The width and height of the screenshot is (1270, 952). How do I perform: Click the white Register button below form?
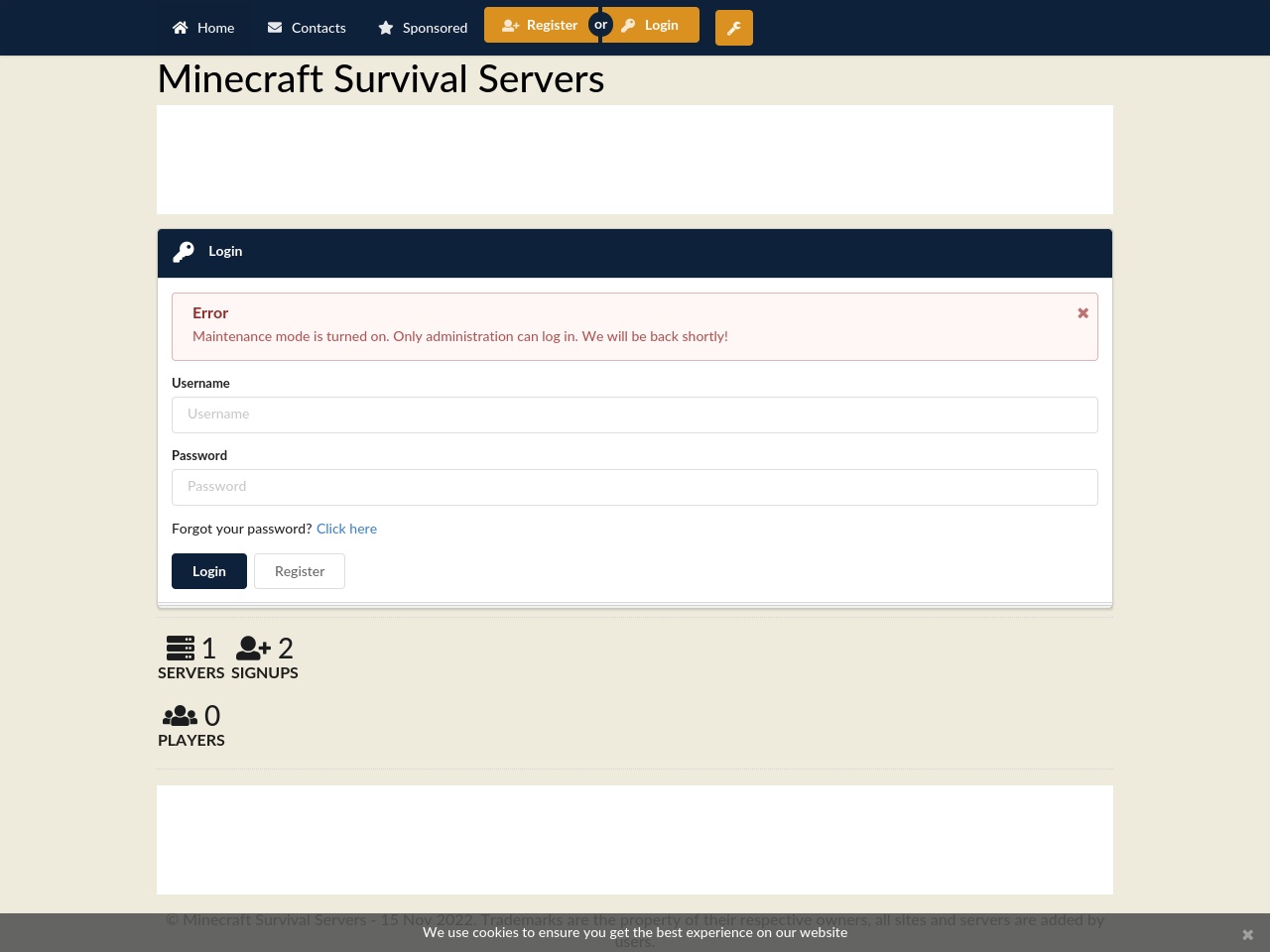[x=300, y=571]
